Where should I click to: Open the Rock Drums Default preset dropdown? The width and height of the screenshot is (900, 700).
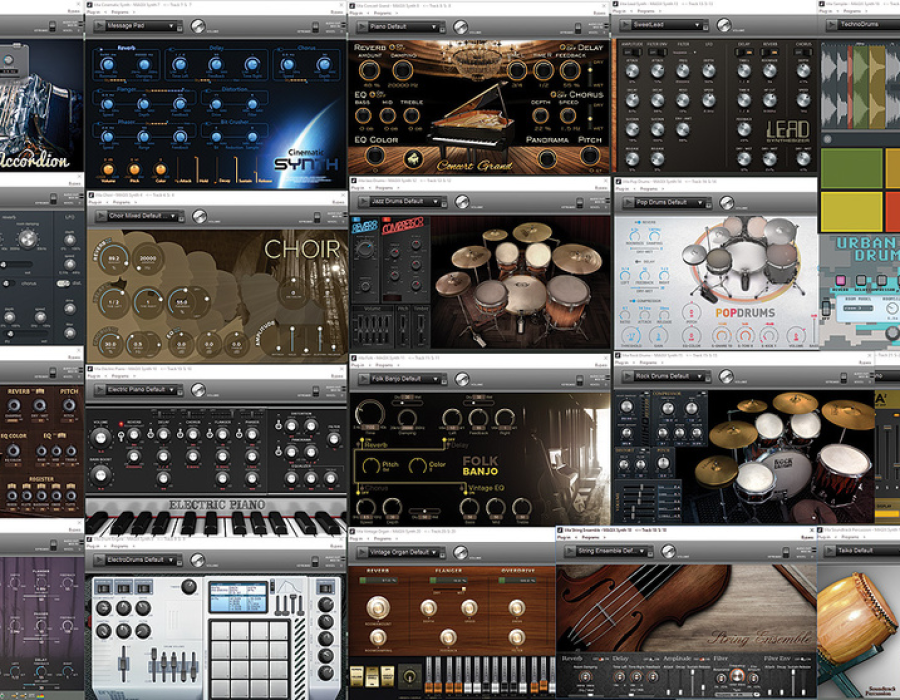pos(699,376)
